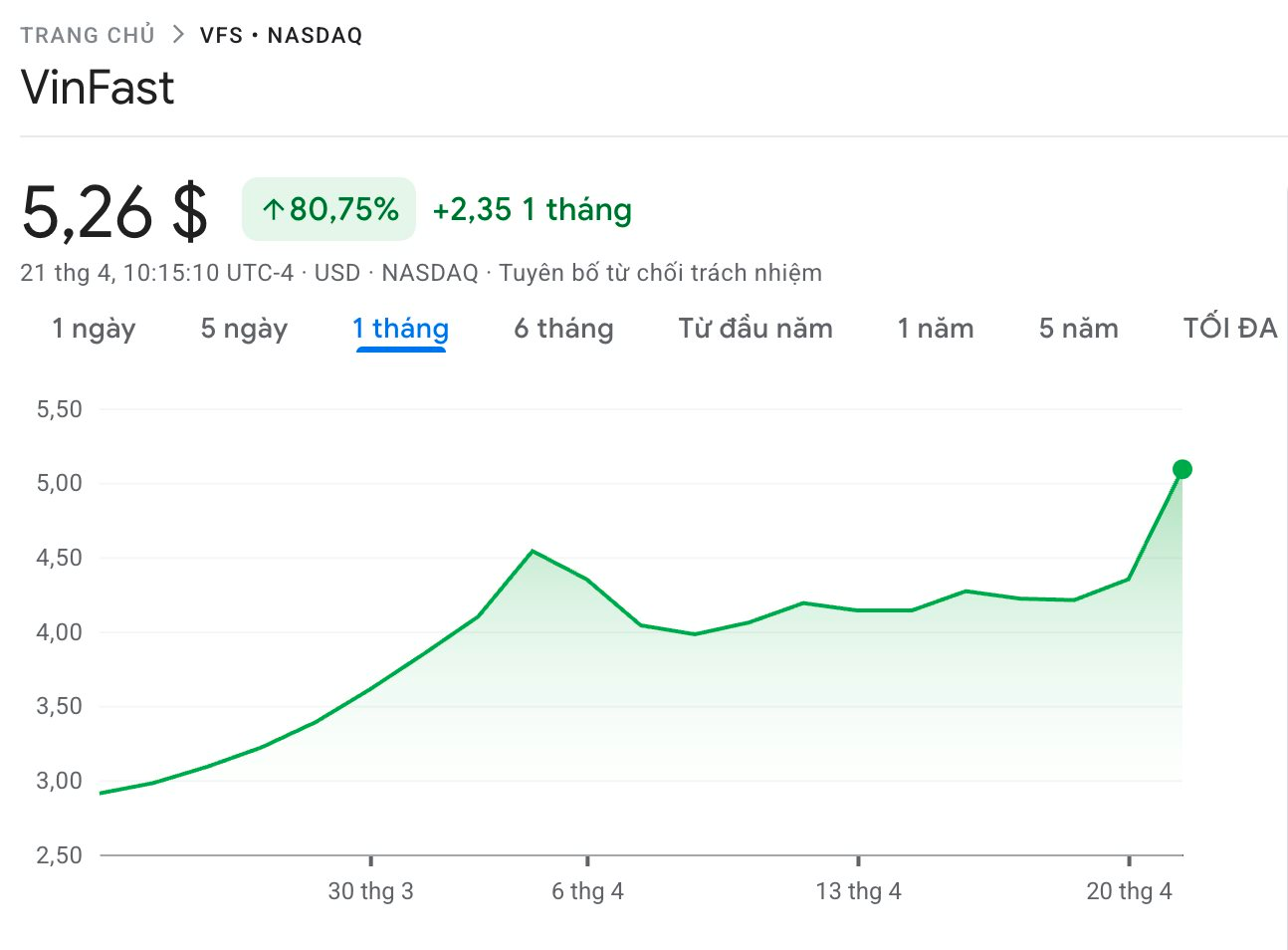This screenshot has height=950, width=1288.
Task: Select the active 1 tháng tab
Action: pos(400,329)
